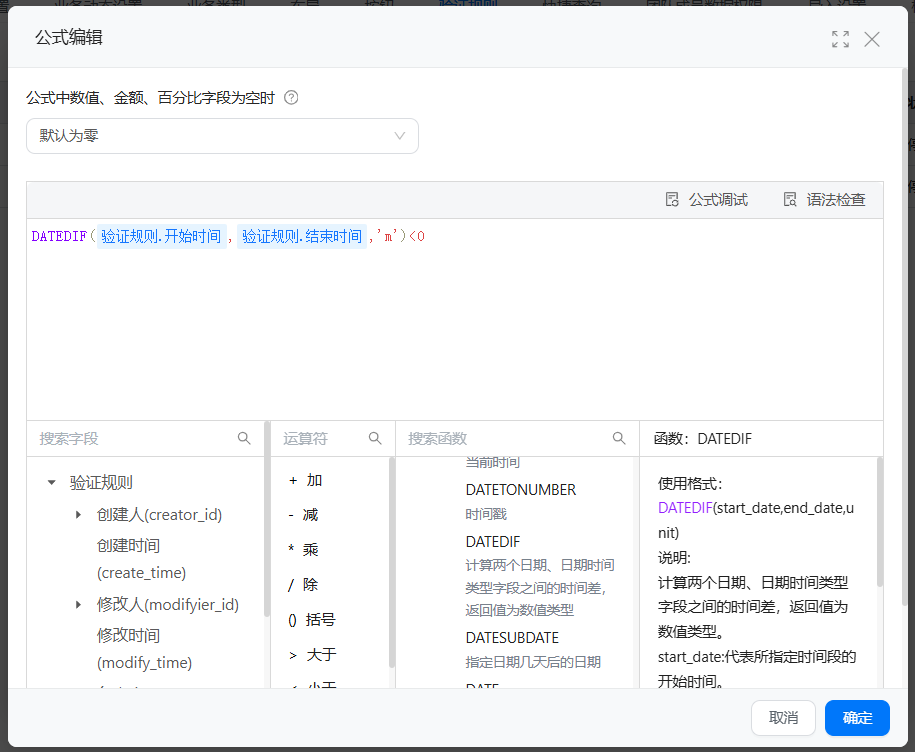Click the 验证规则.结束时间 field tag

[x=302, y=236]
